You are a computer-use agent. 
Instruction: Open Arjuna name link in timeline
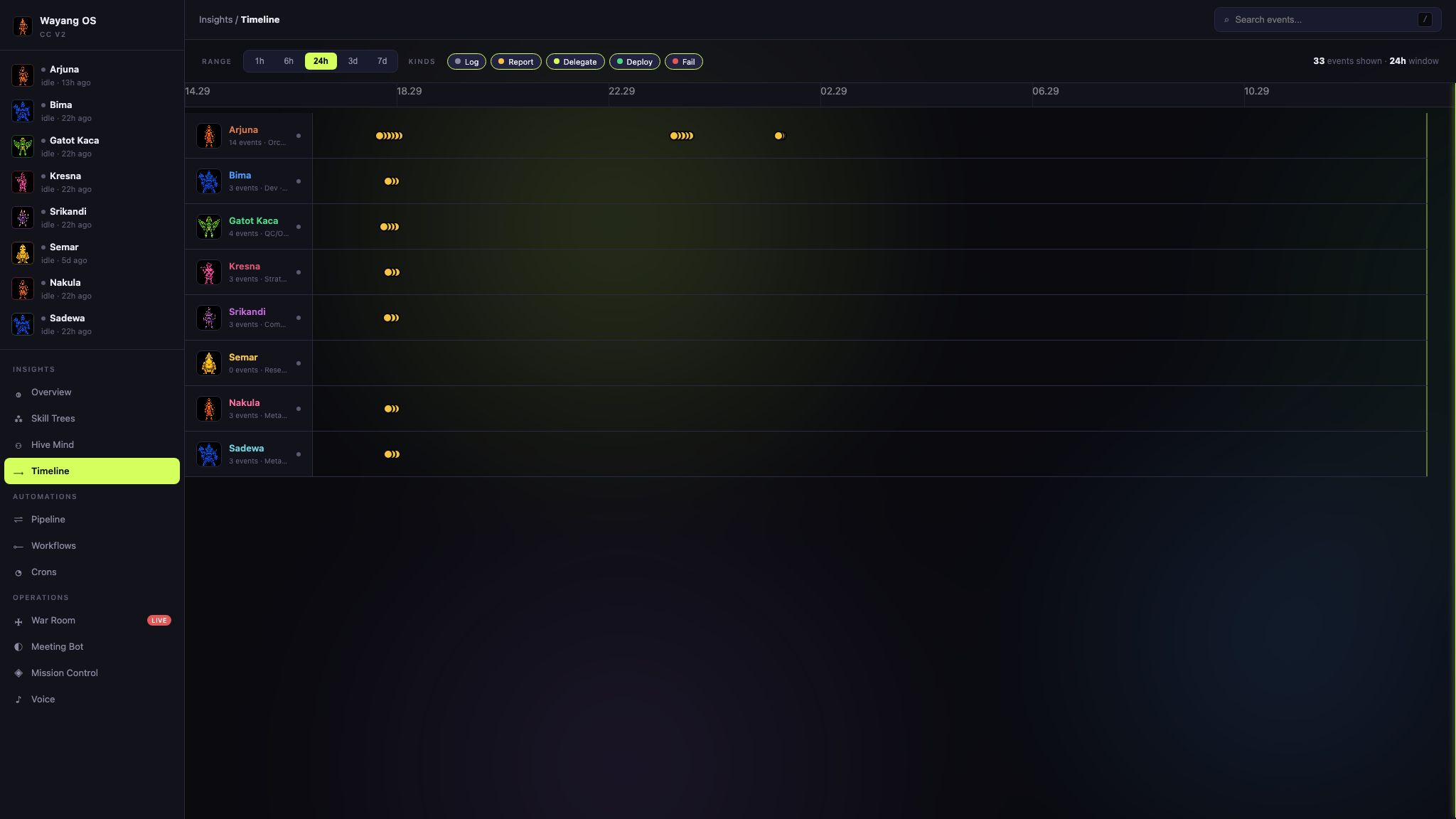243,130
